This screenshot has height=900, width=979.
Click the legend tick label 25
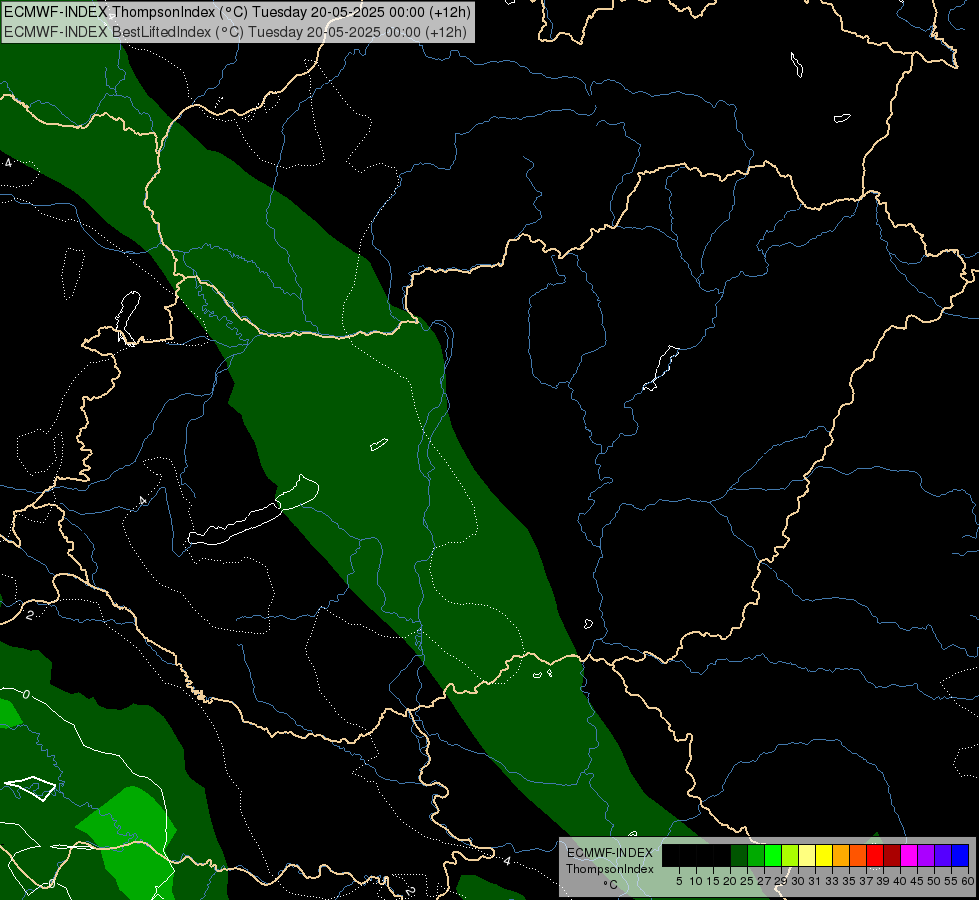(747, 881)
